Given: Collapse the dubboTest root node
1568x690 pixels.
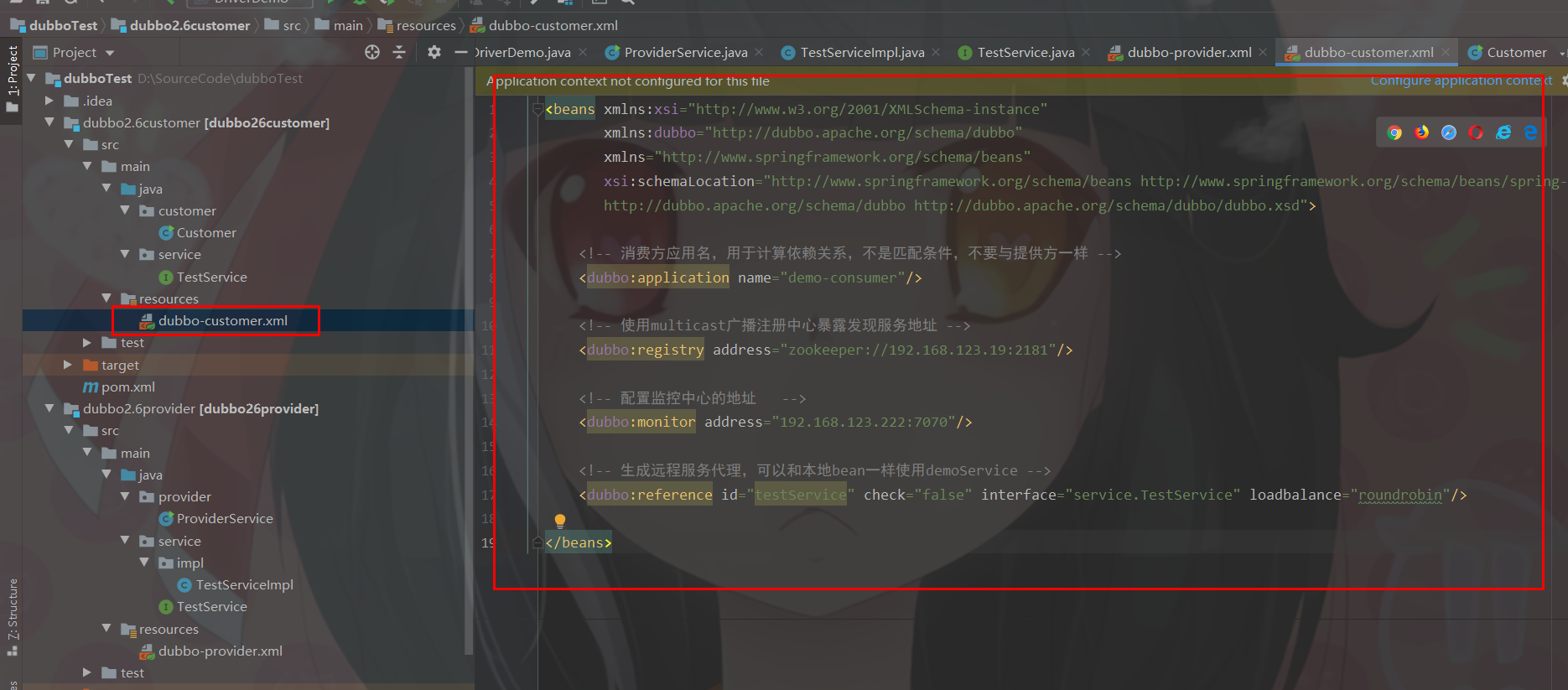Looking at the screenshot, I should point(32,78).
